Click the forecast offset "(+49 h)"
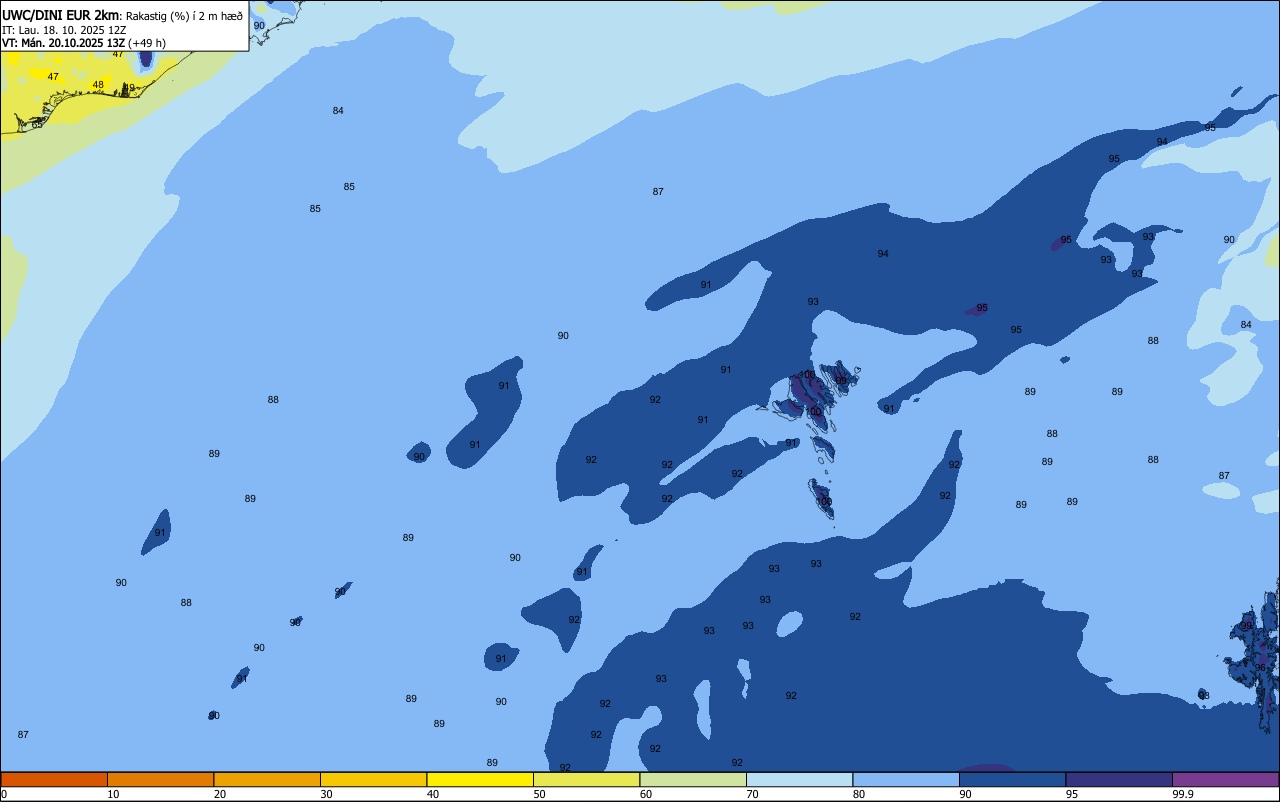The height and width of the screenshot is (802, 1280). [148, 43]
